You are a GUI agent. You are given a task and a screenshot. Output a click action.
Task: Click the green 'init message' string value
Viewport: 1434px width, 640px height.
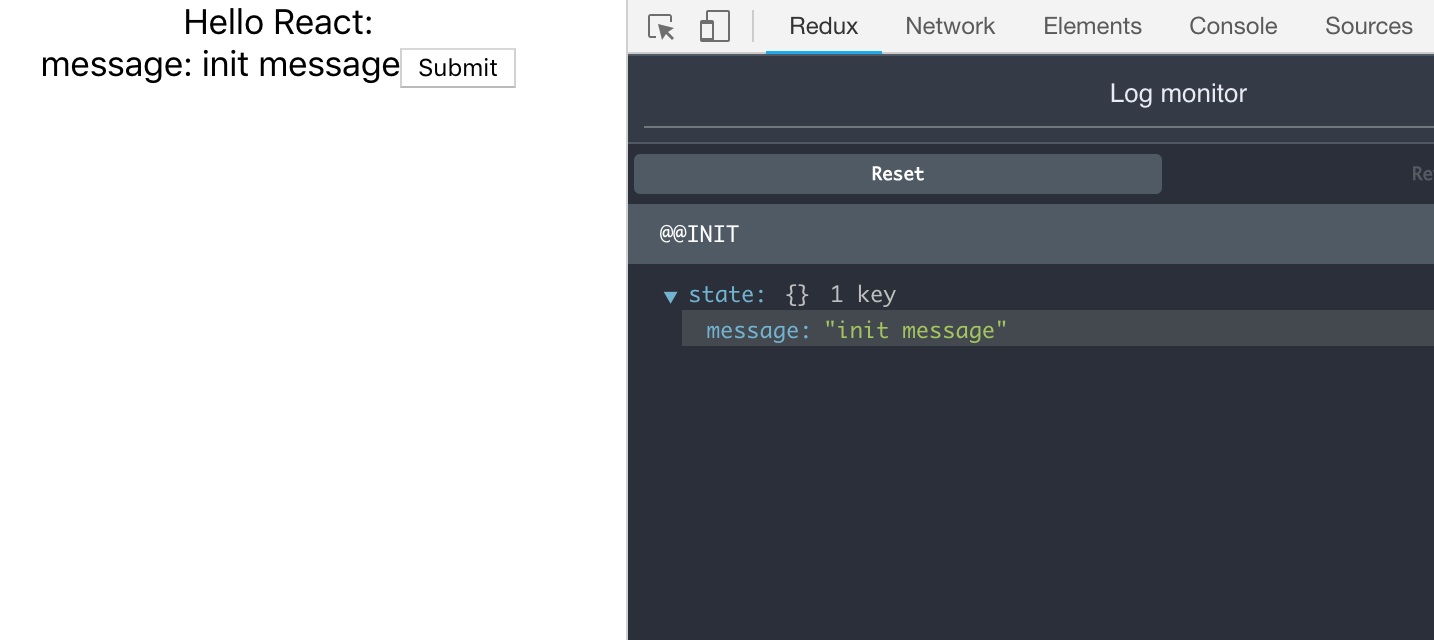(x=916, y=330)
